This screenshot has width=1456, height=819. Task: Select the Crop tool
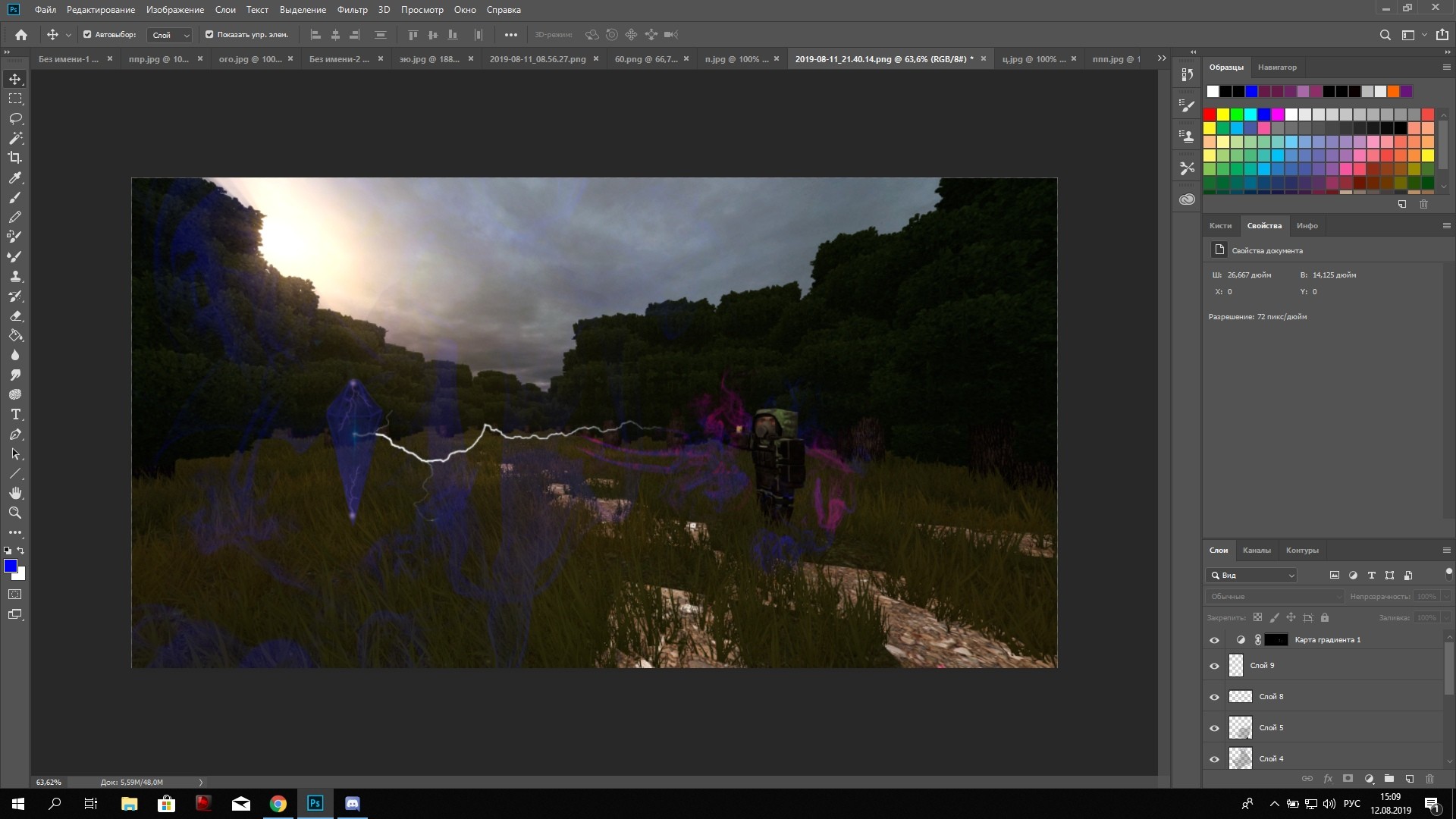click(15, 158)
